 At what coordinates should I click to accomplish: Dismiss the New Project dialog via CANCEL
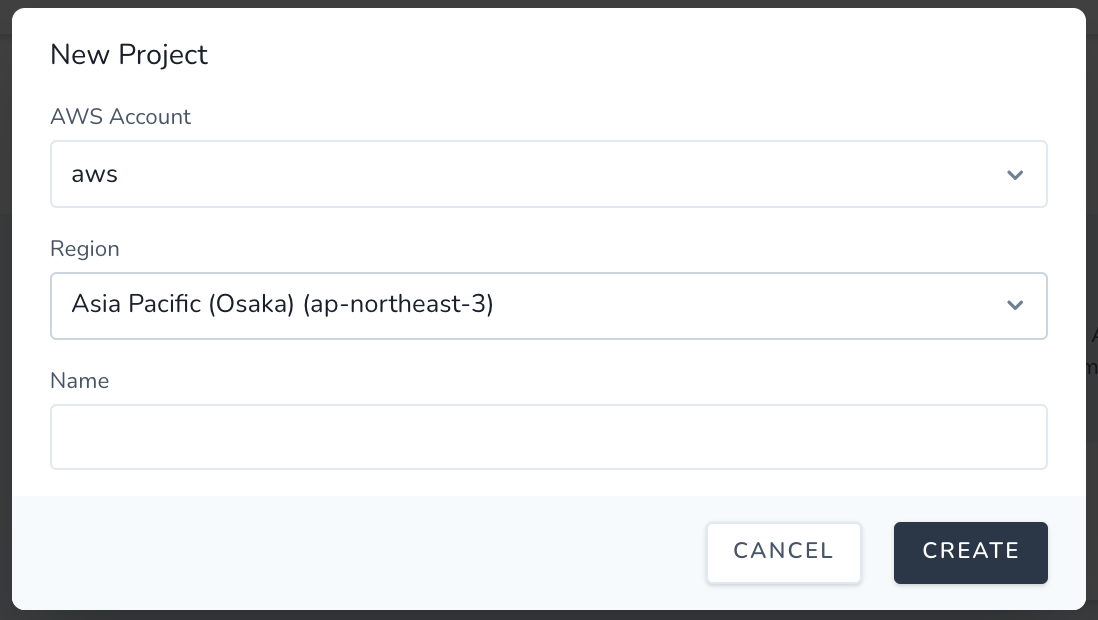(x=783, y=552)
